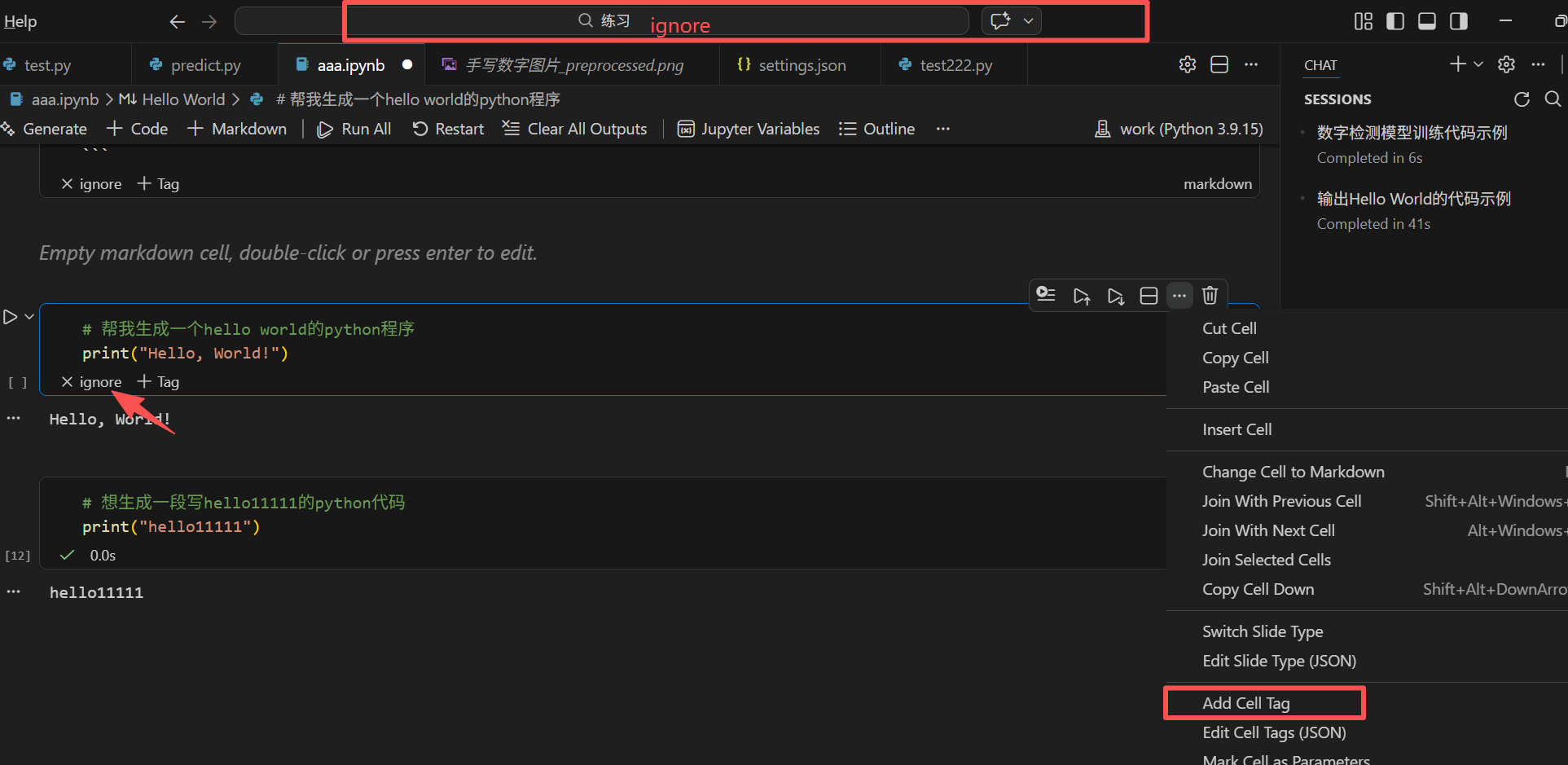This screenshot has width=1568, height=765.
Task: Open output actions beside "hello11111" output
Action: [13, 591]
